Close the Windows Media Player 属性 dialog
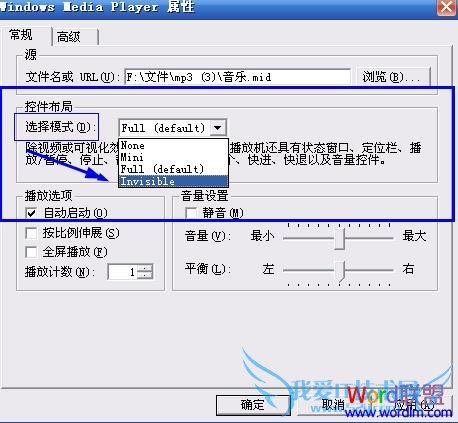Image resolution: width=458 pixels, height=423 pixels. click(447, 6)
